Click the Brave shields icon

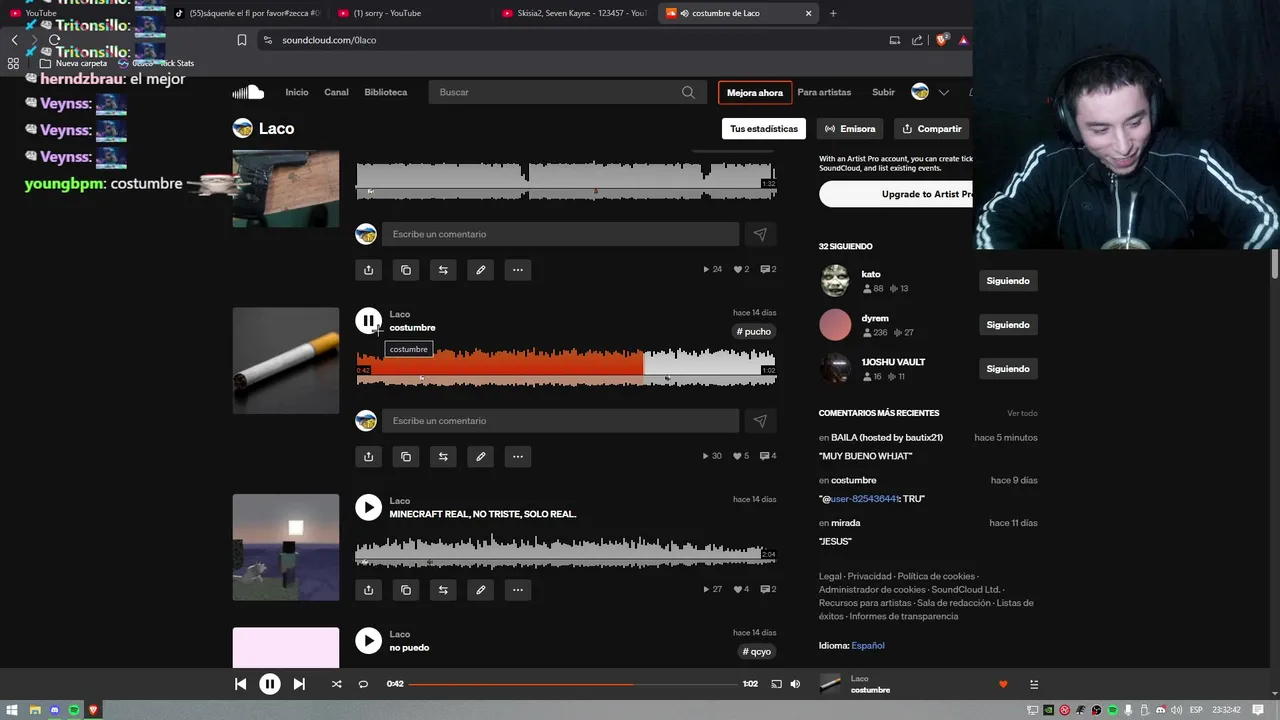click(x=941, y=40)
